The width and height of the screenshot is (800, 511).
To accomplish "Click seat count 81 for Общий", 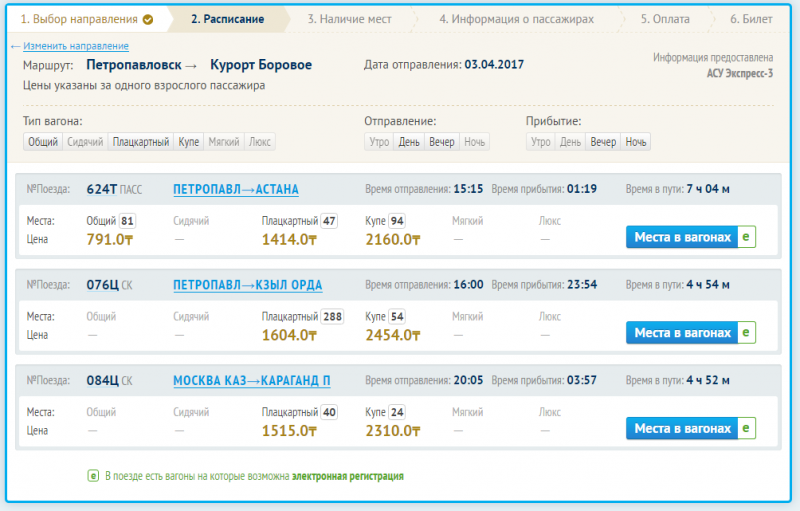I will [127, 221].
